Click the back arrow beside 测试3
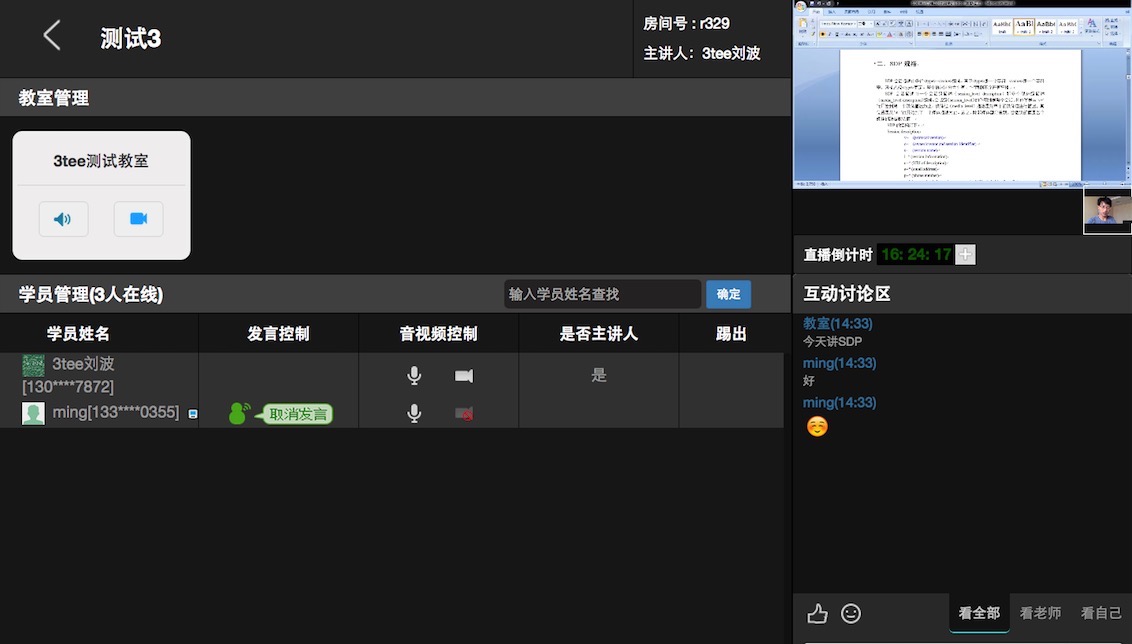Image resolution: width=1132 pixels, height=644 pixels. (52, 37)
